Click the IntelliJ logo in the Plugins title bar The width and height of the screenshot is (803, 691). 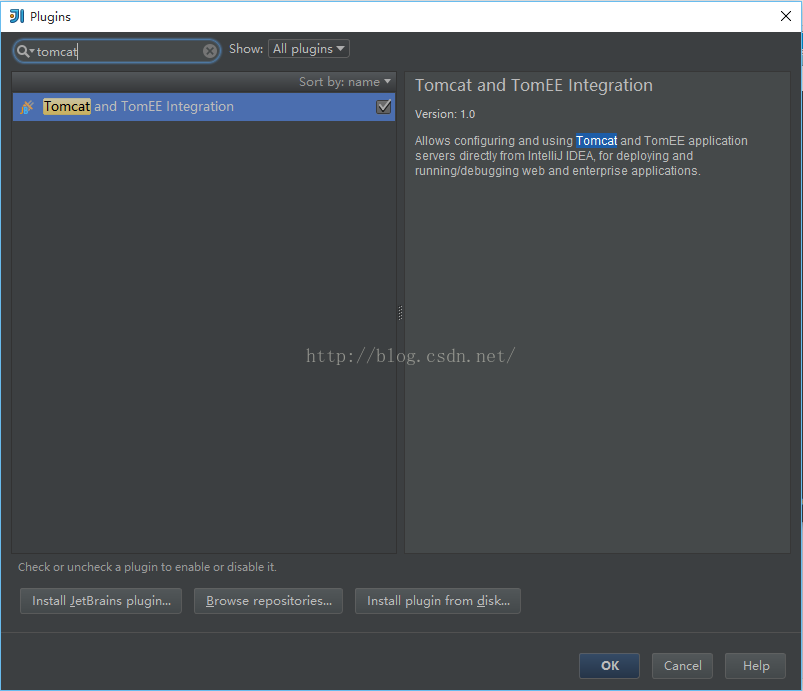tap(17, 16)
